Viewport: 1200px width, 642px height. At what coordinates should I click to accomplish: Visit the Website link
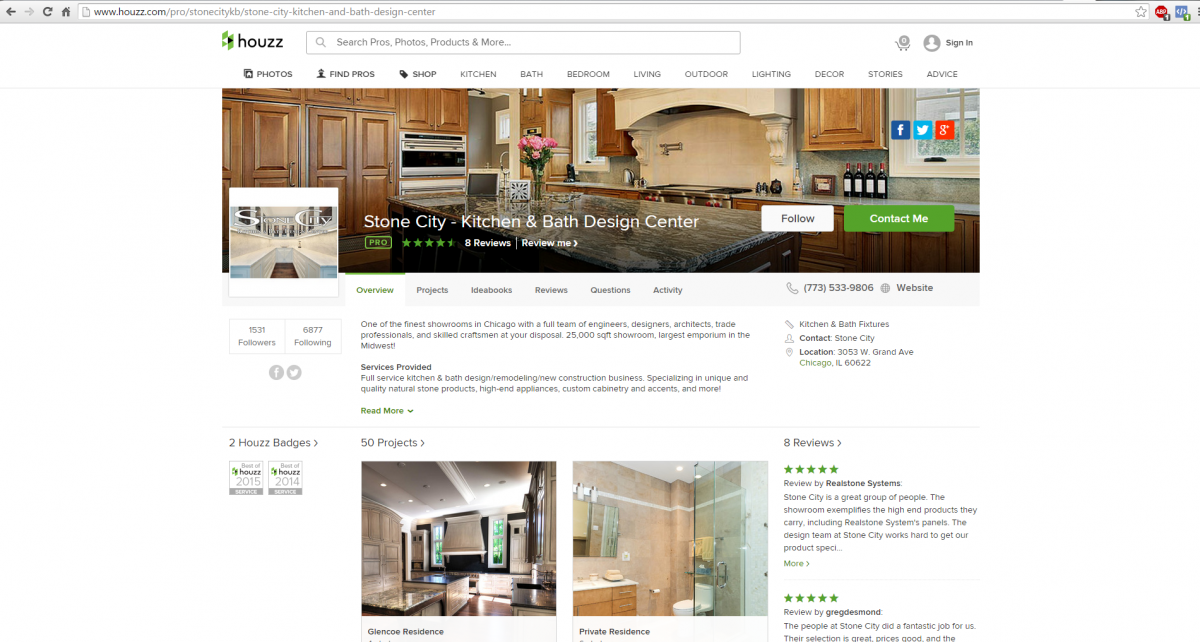914,288
